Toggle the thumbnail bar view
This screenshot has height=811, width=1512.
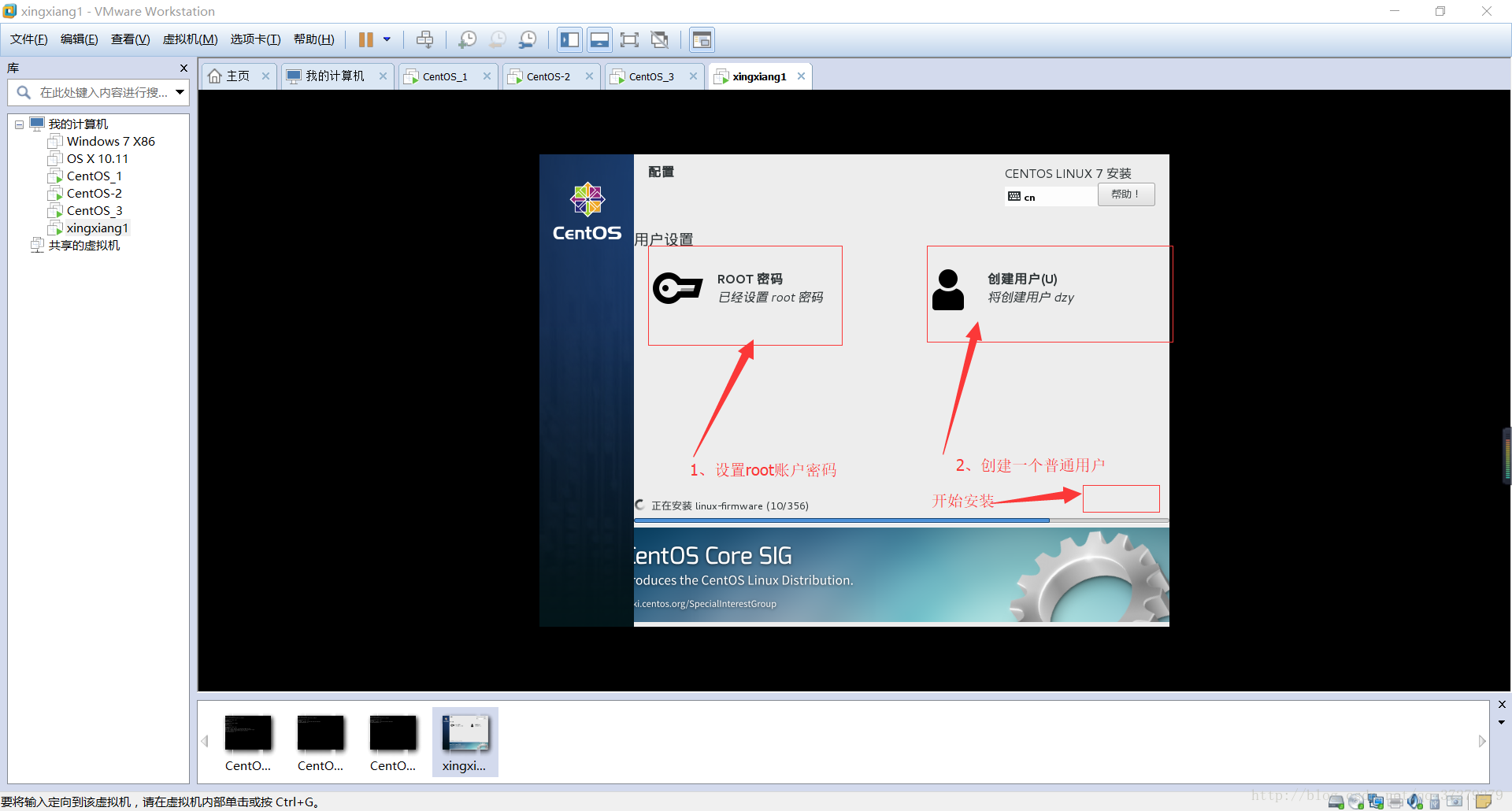[x=600, y=39]
